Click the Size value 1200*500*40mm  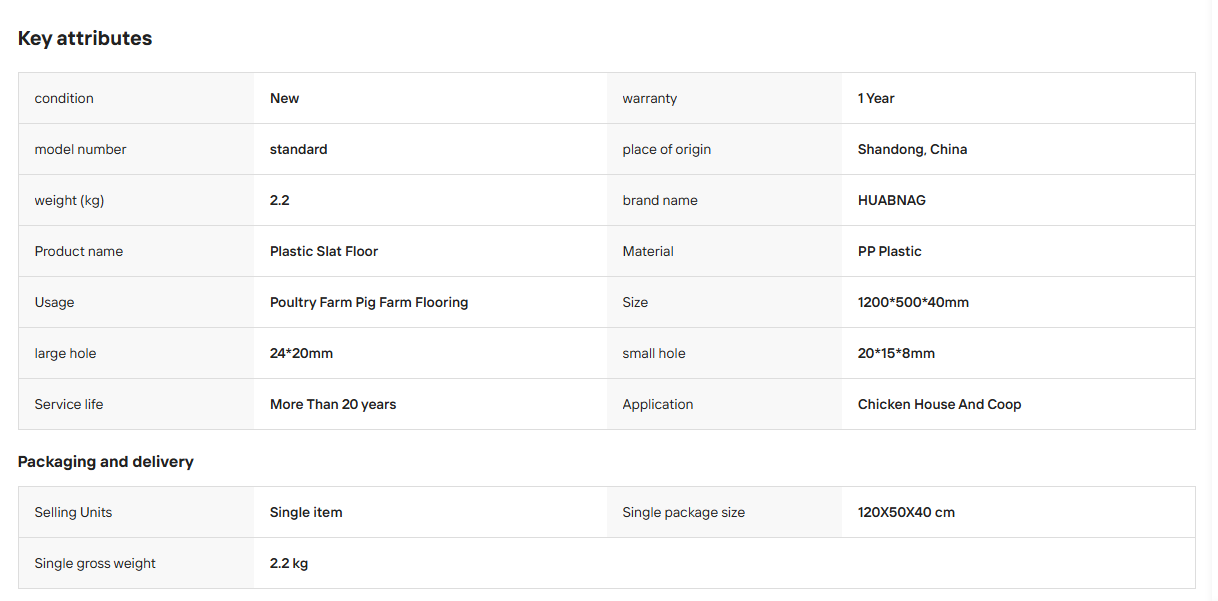click(913, 302)
